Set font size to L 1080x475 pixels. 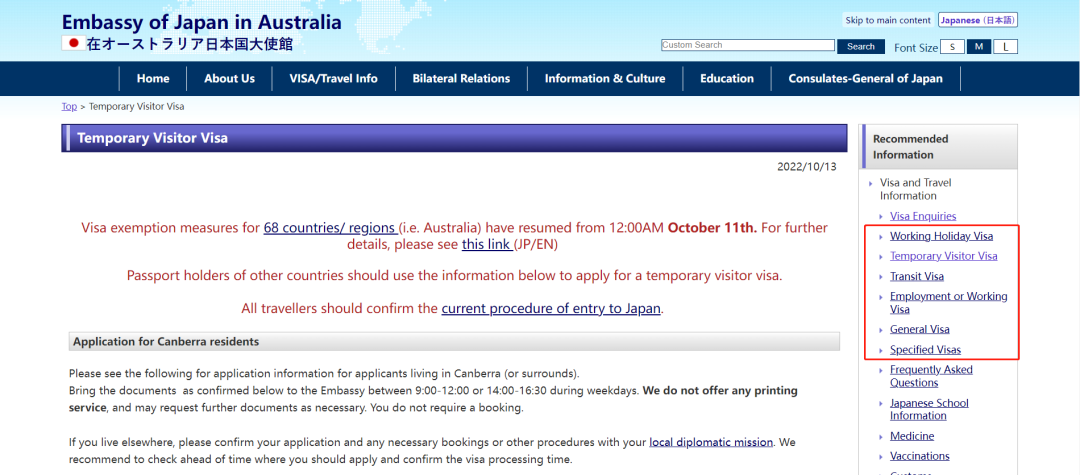pos(1006,47)
